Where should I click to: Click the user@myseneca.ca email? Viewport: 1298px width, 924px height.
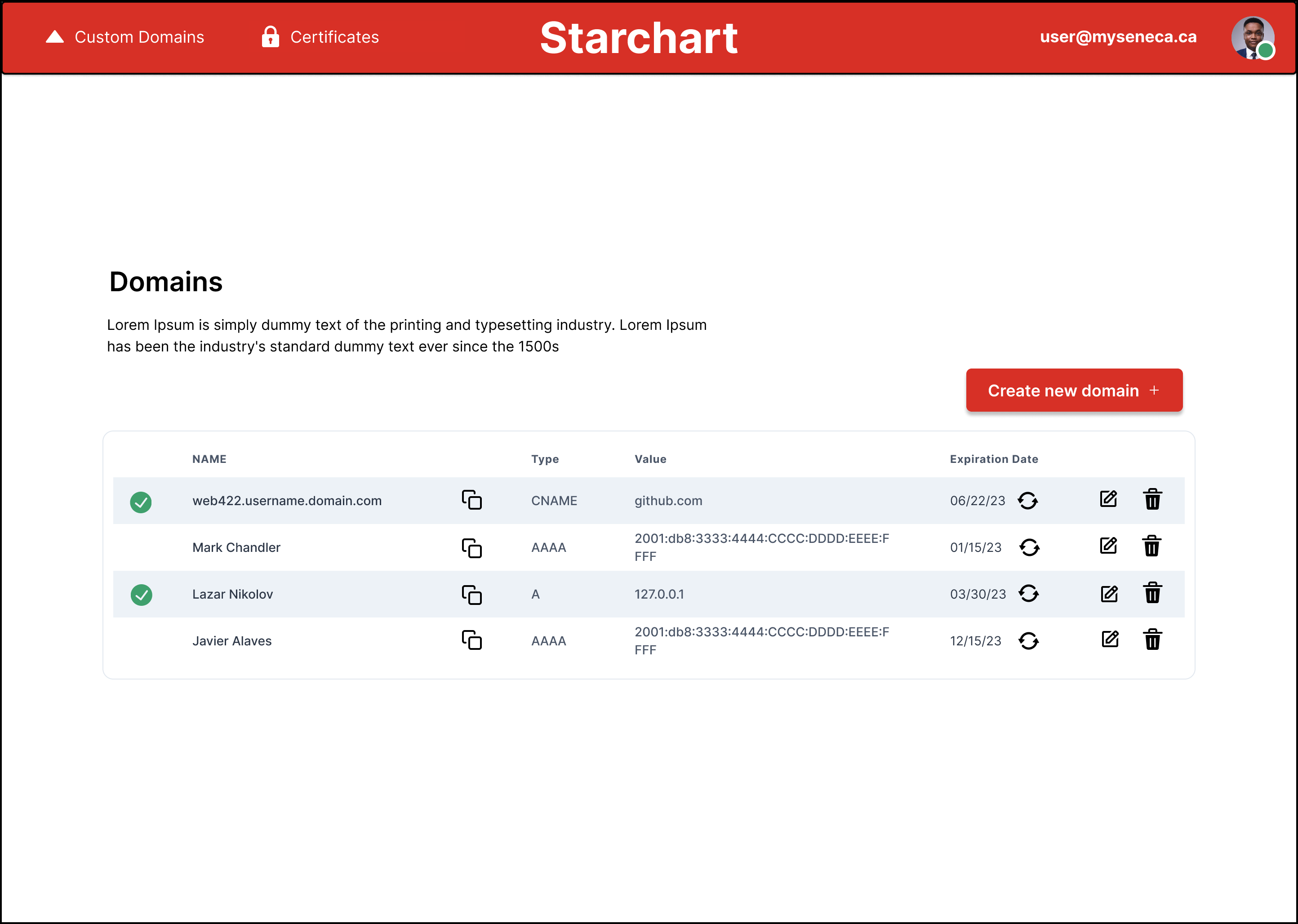pyautogui.click(x=1118, y=37)
